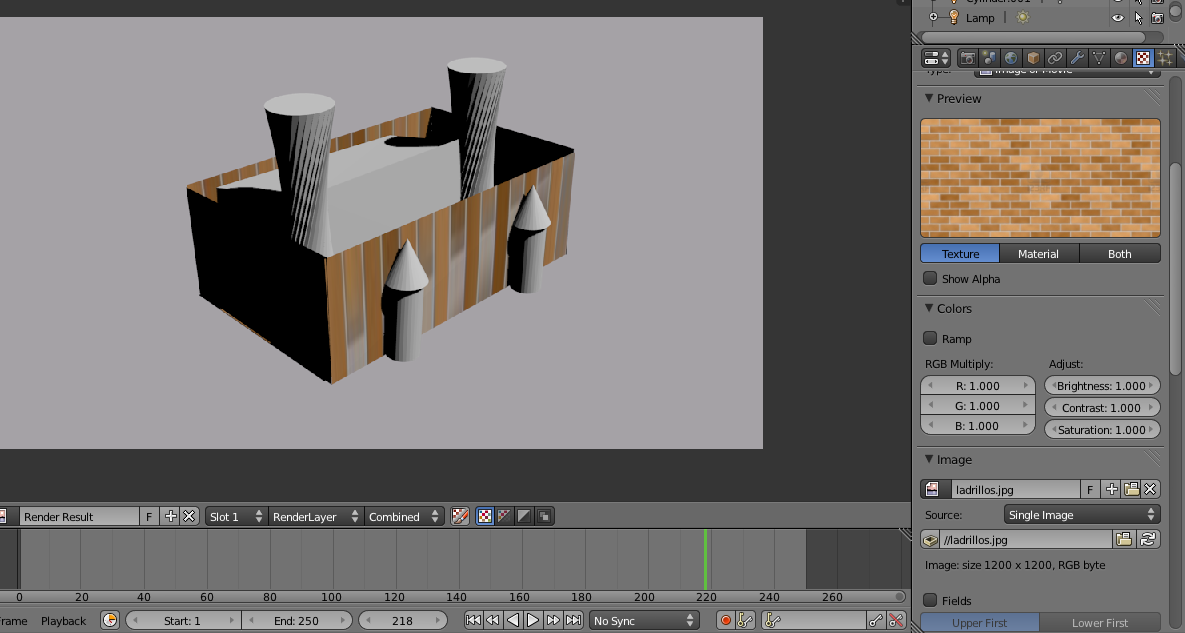Enable the color Ramp checkbox
1185x633 pixels.
(x=930, y=339)
